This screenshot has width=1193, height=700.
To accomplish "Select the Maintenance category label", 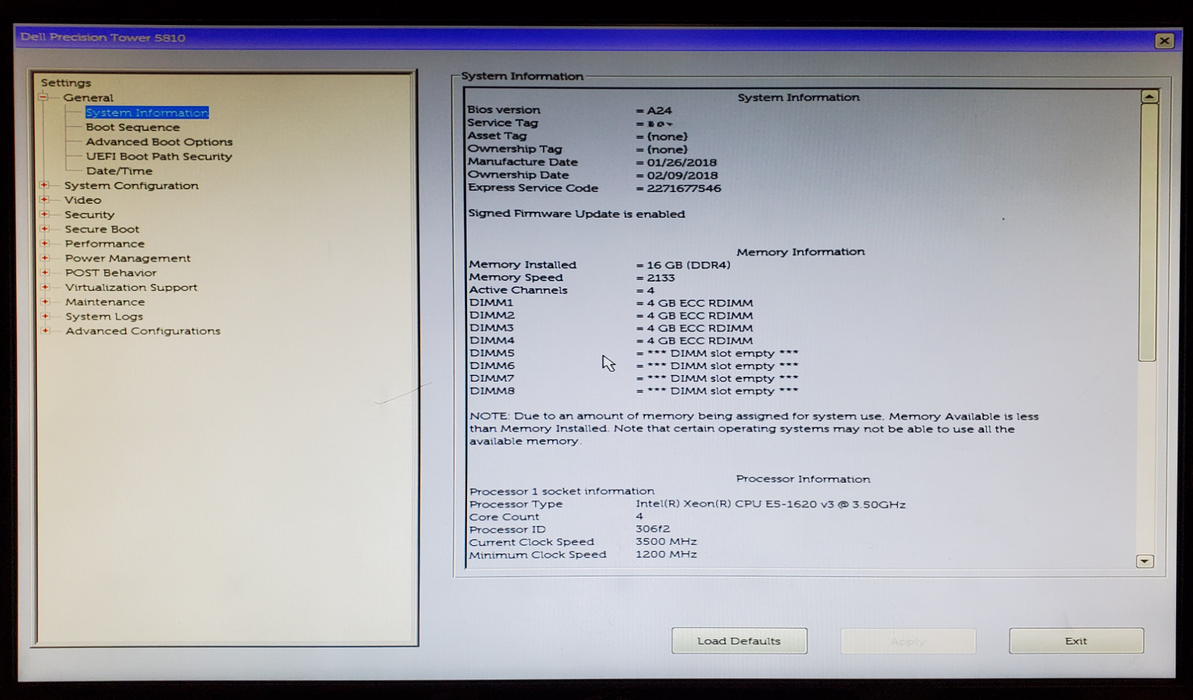I will (104, 301).
